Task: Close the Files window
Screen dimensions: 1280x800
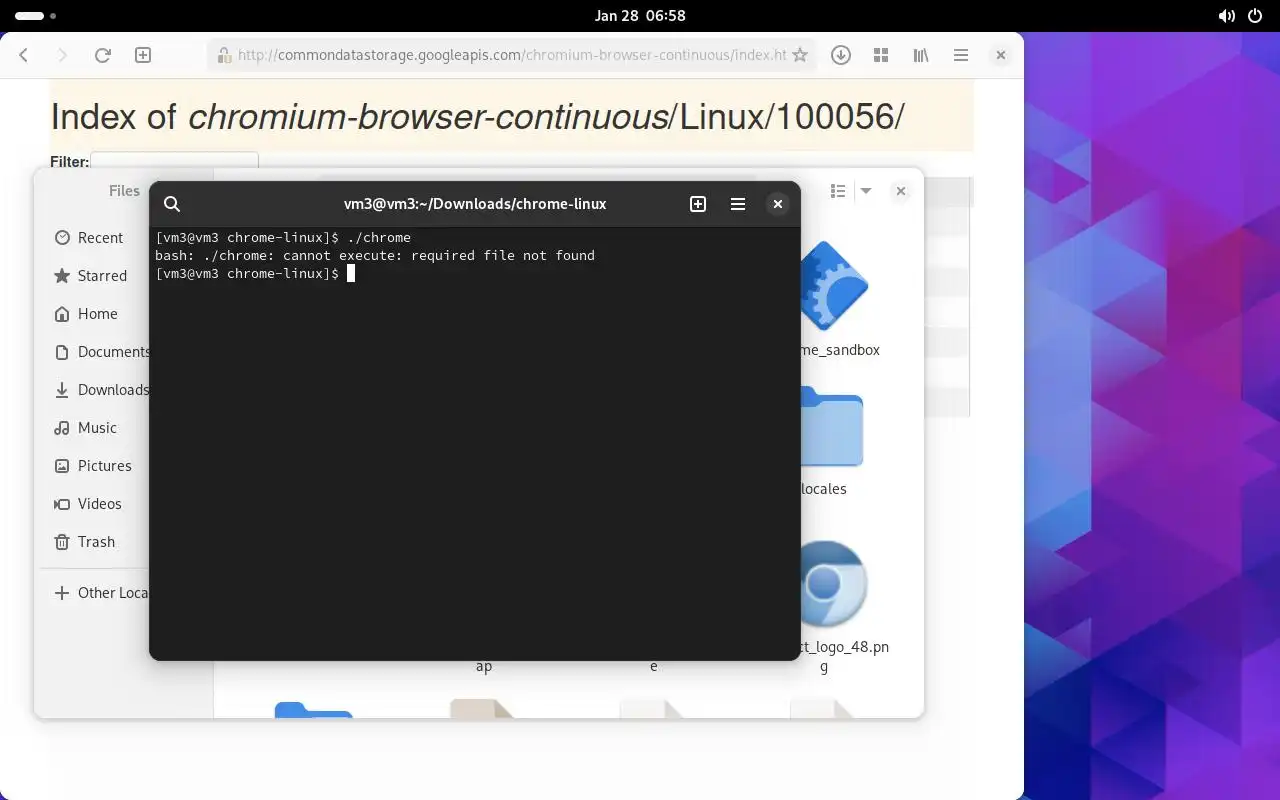Action: [900, 191]
